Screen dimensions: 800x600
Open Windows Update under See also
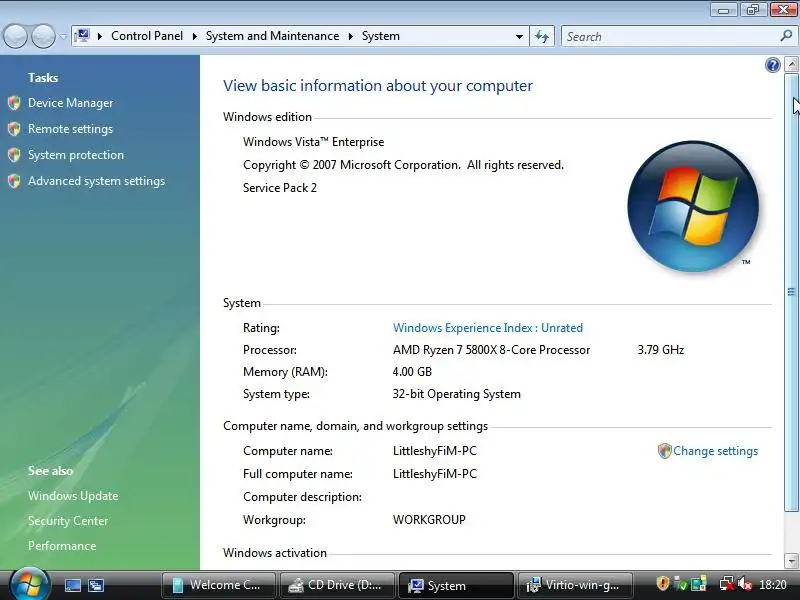pyautogui.click(x=73, y=496)
